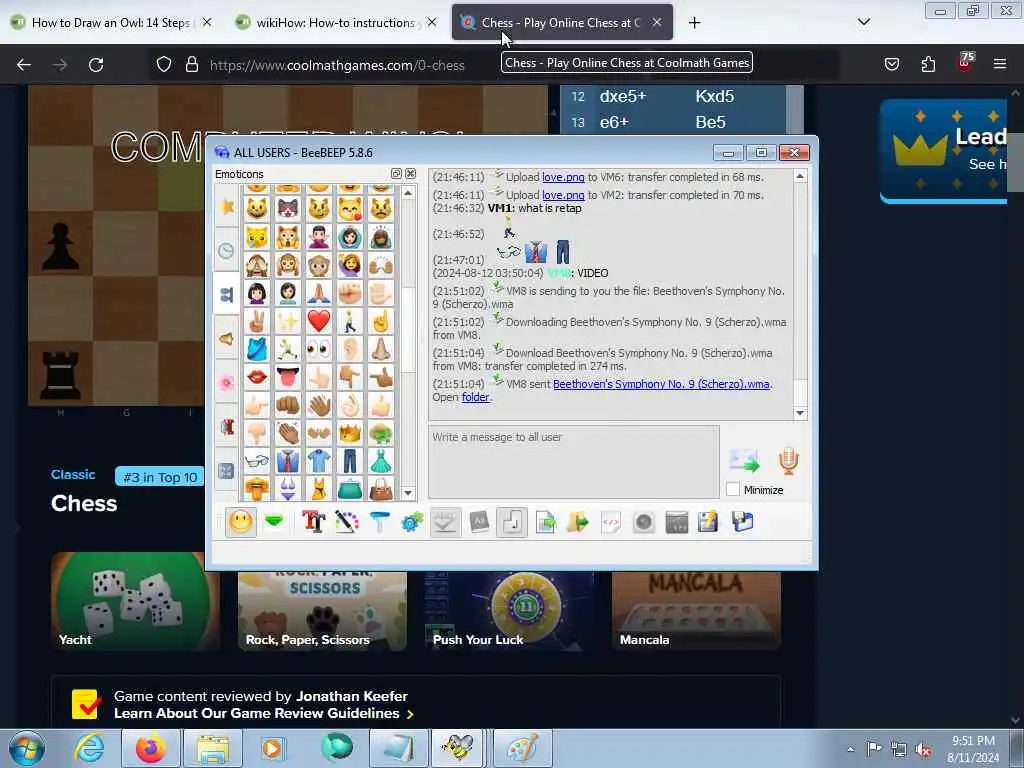The image size is (1024, 768).
Task: Insert the see-no-evil monkey emoticon
Action: (x=257, y=264)
